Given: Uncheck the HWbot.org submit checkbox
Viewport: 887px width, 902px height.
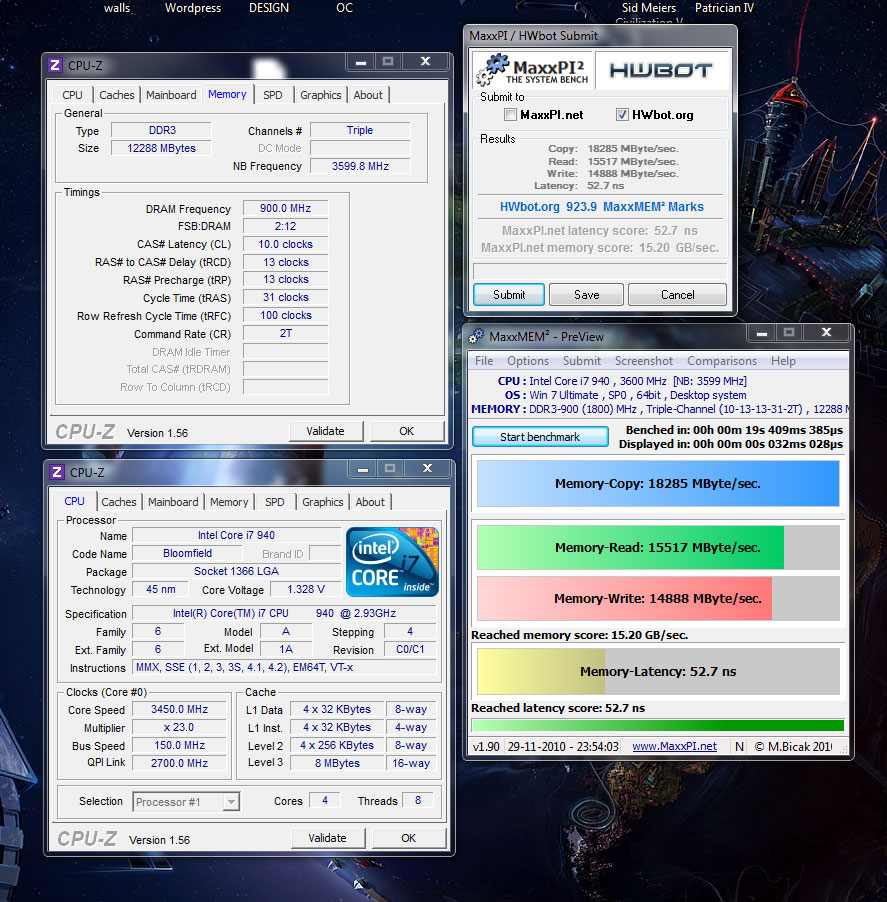Looking at the screenshot, I should (622, 114).
